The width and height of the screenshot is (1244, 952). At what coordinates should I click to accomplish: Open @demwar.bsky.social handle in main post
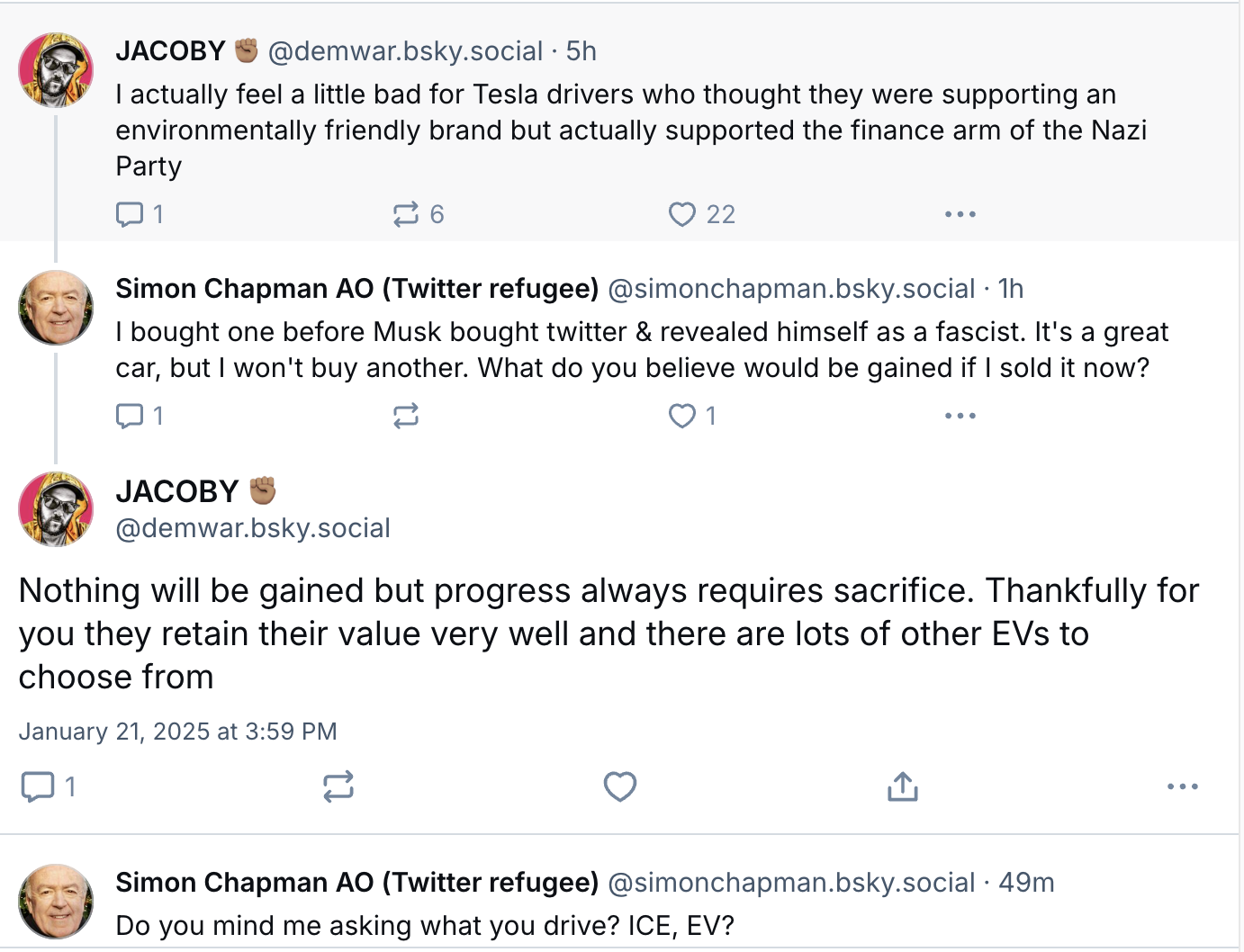(x=253, y=528)
